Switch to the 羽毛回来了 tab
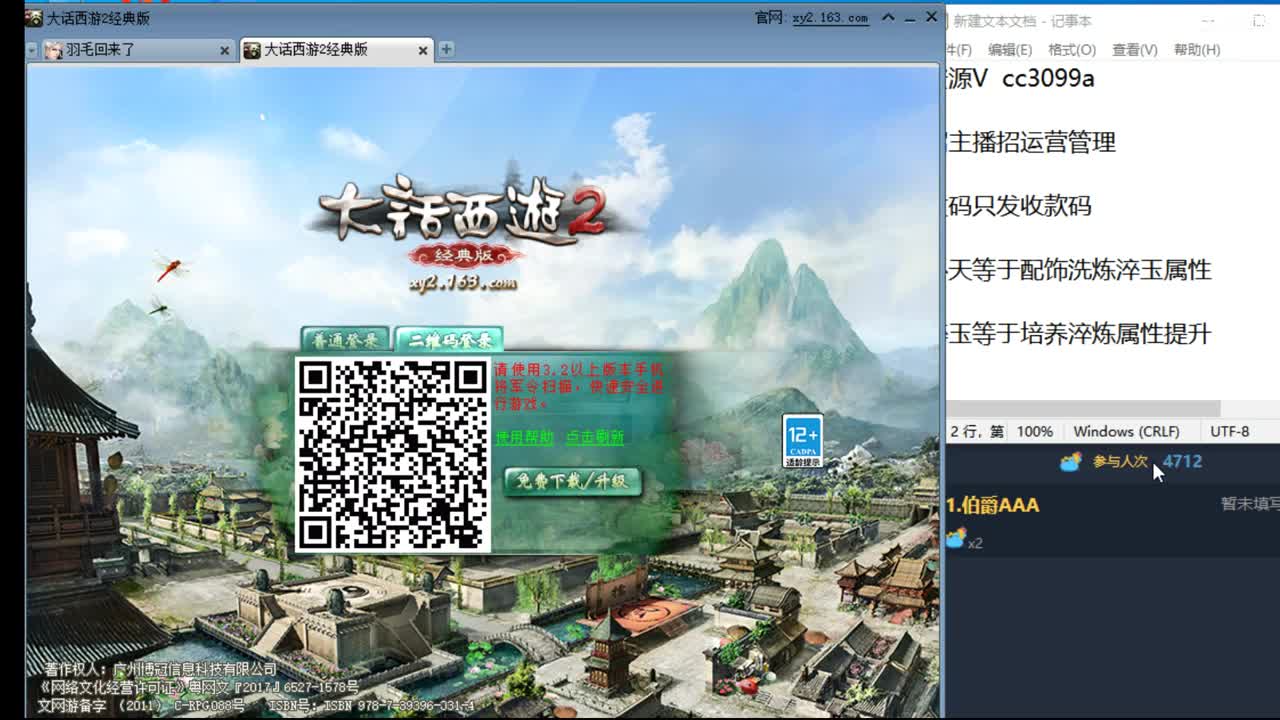1280x720 pixels. click(x=137, y=49)
